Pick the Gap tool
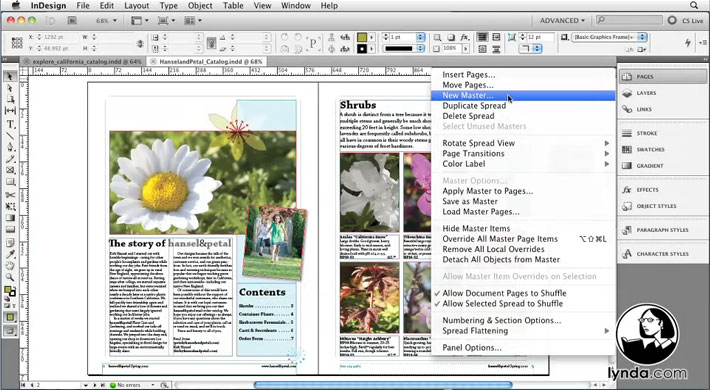 coord(10,111)
